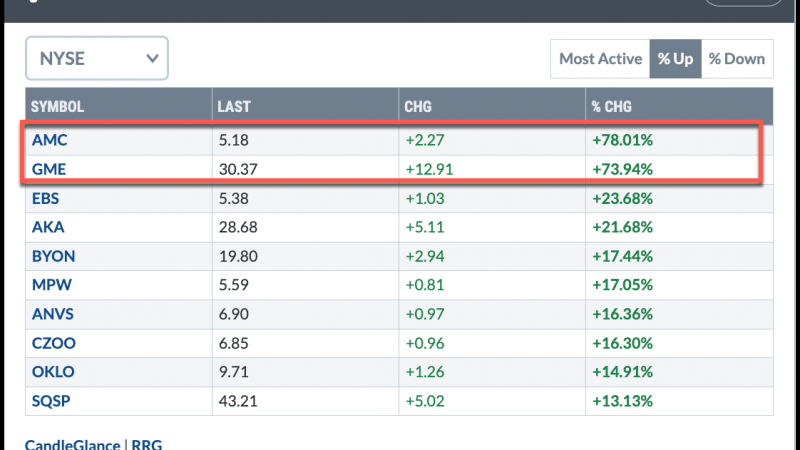Click EBS last price 5.38
800x450 pixels.
(x=234, y=198)
